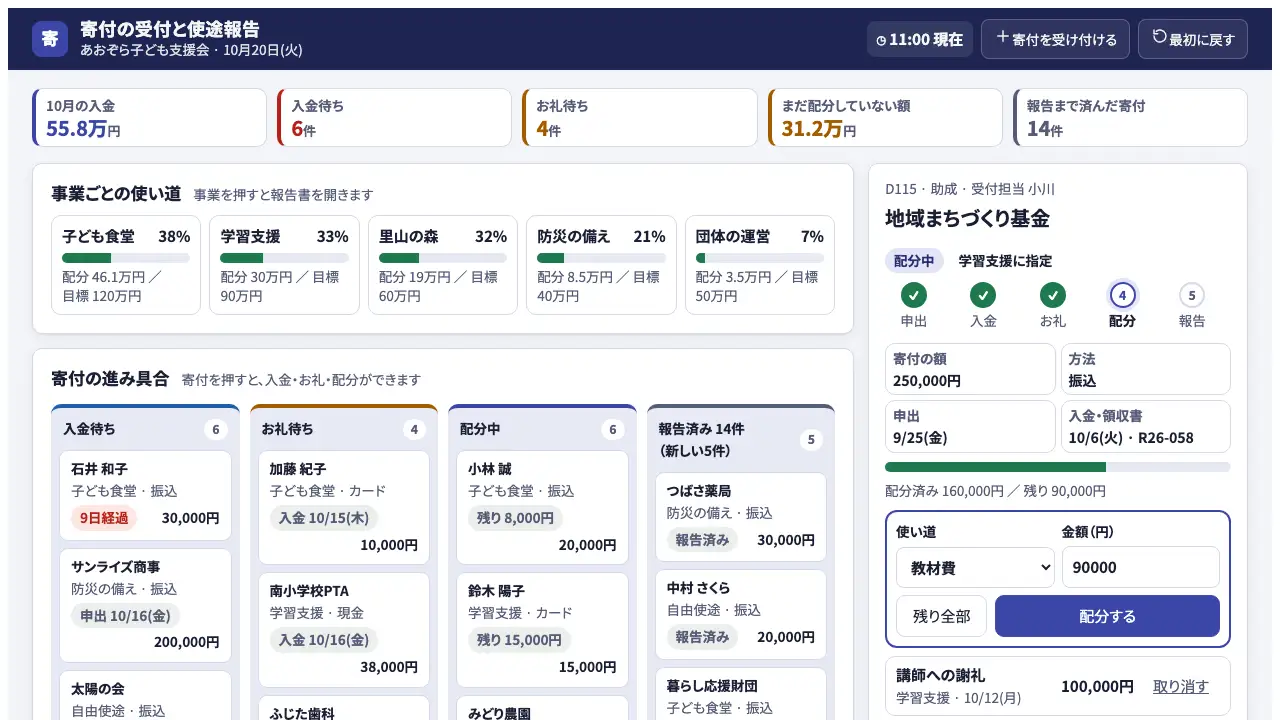
Task: Open the 団体の運営 project card
Action: pyautogui.click(x=760, y=265)
